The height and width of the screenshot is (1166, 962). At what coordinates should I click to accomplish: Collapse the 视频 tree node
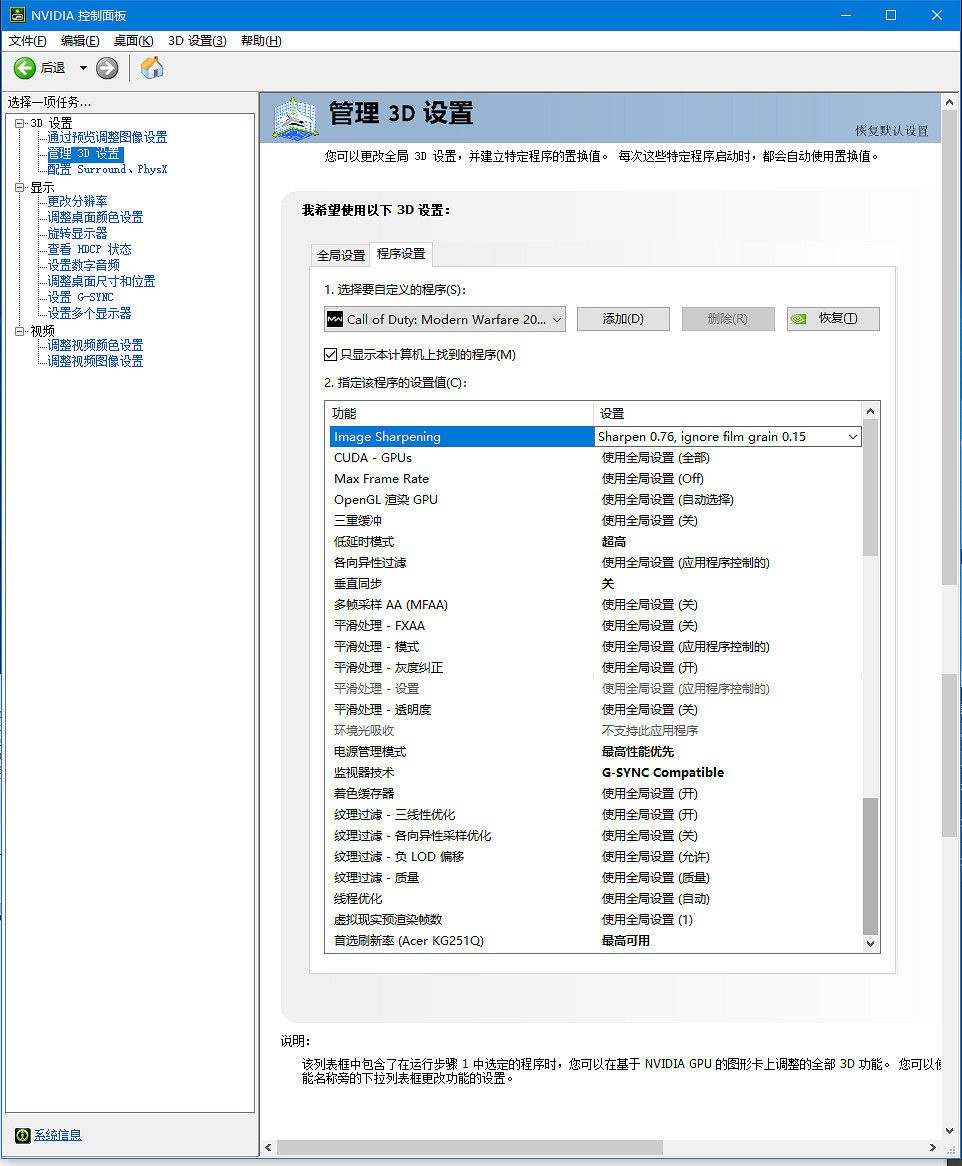coord(20,330)
